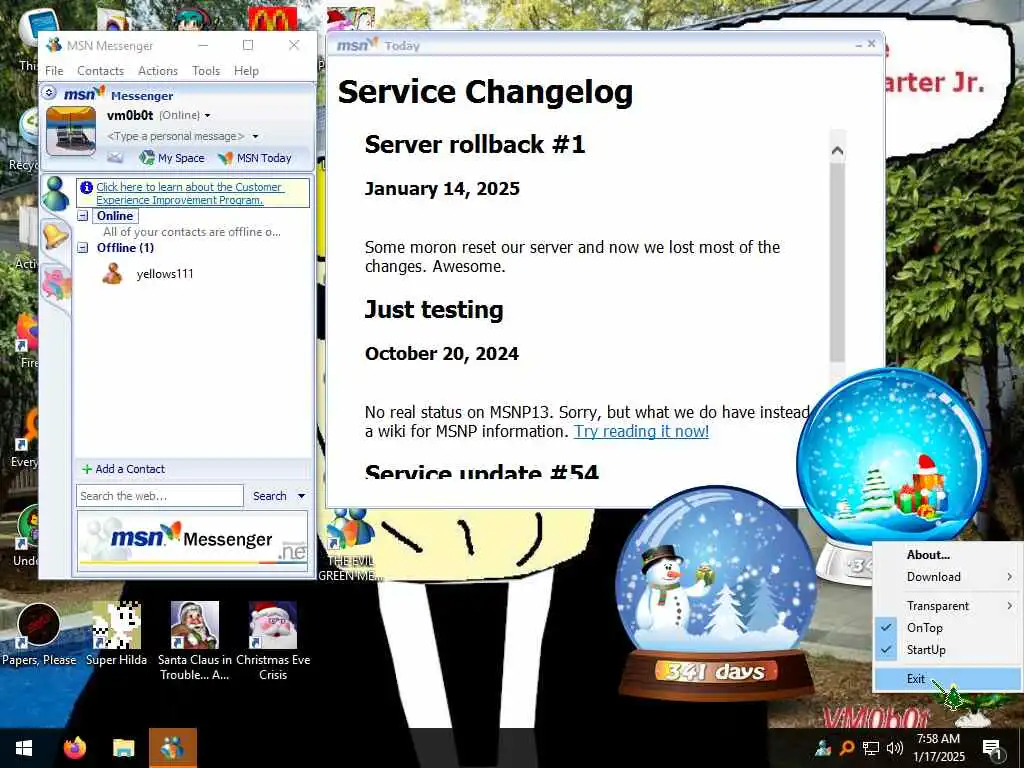
Task: Click the Search the web input field
Action: [159, 496]
